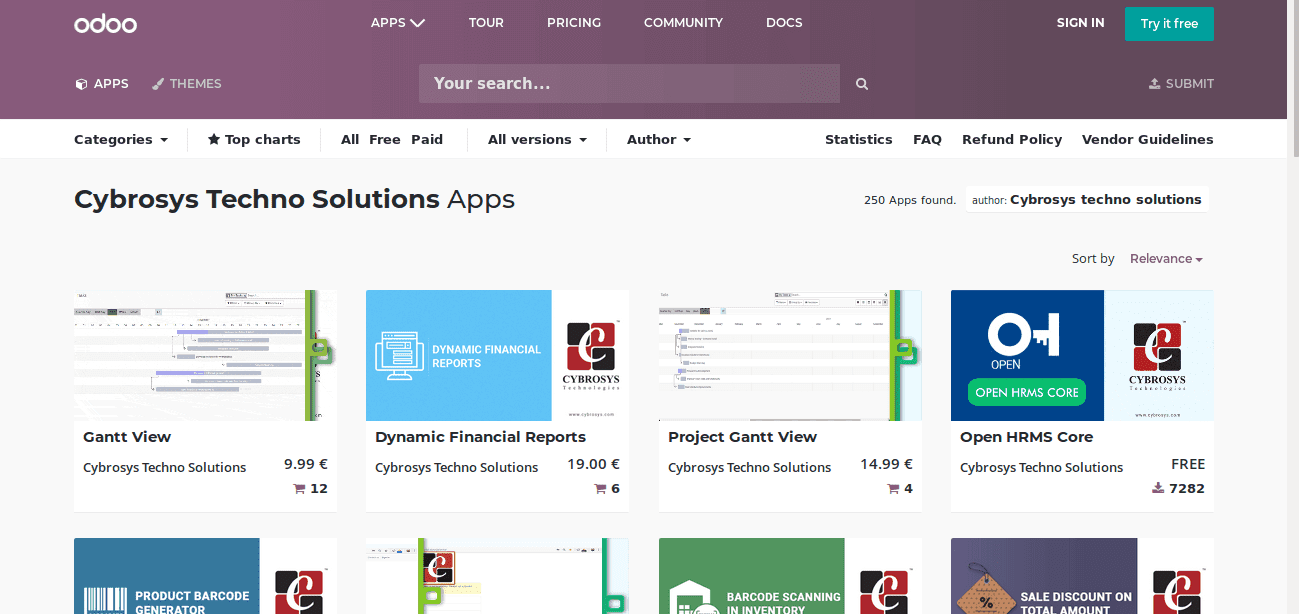Open the Product Barcode Generator thumbnail

pos(205,576)
